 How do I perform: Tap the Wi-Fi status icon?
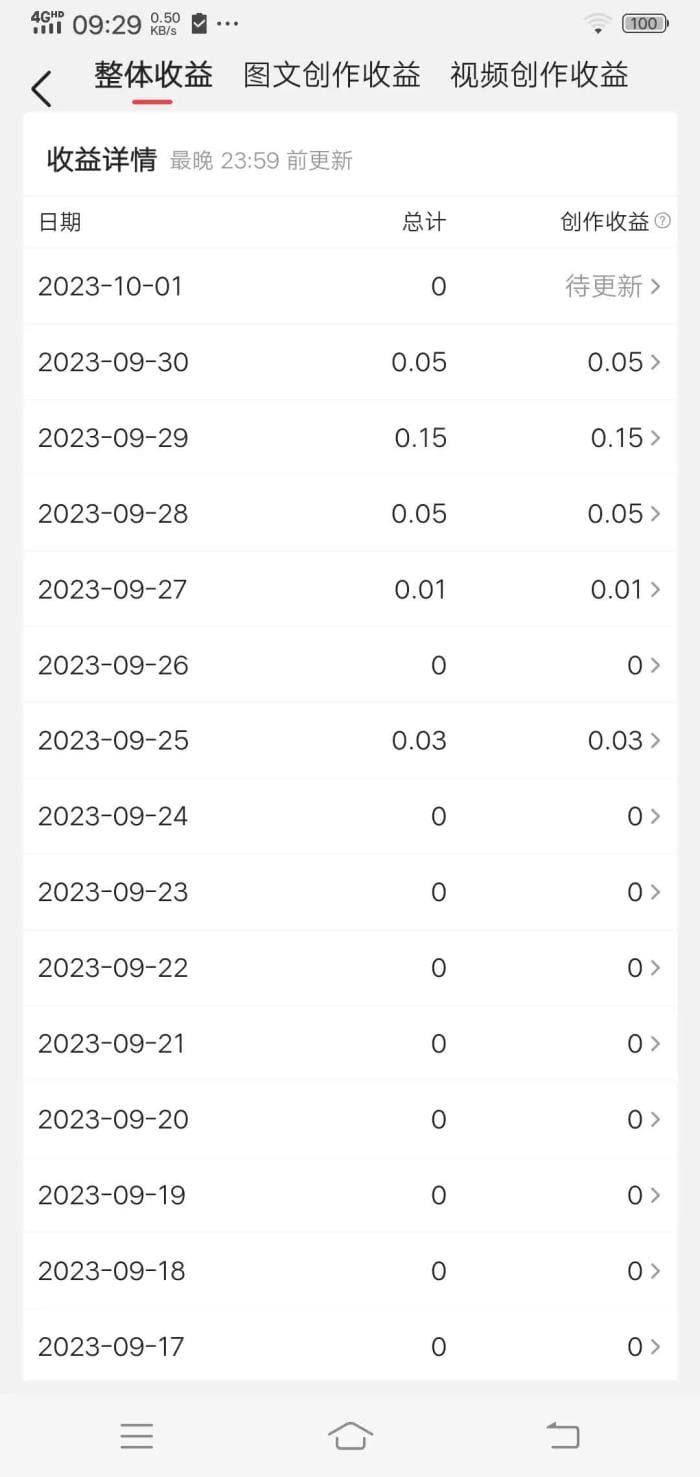(x=598, y=23)
